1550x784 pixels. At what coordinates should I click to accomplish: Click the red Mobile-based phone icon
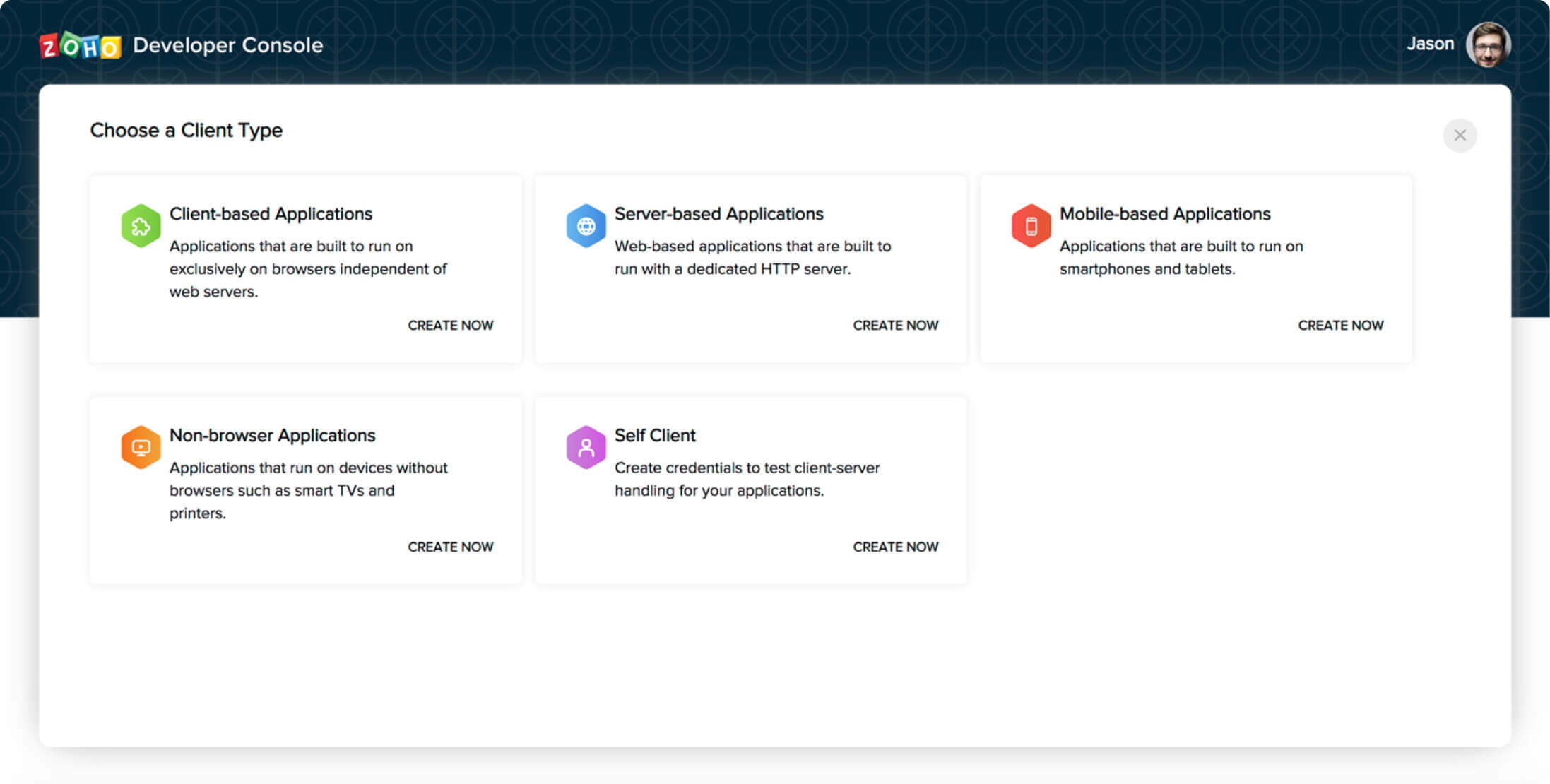pyautogui.click(x=1031, y=226)
